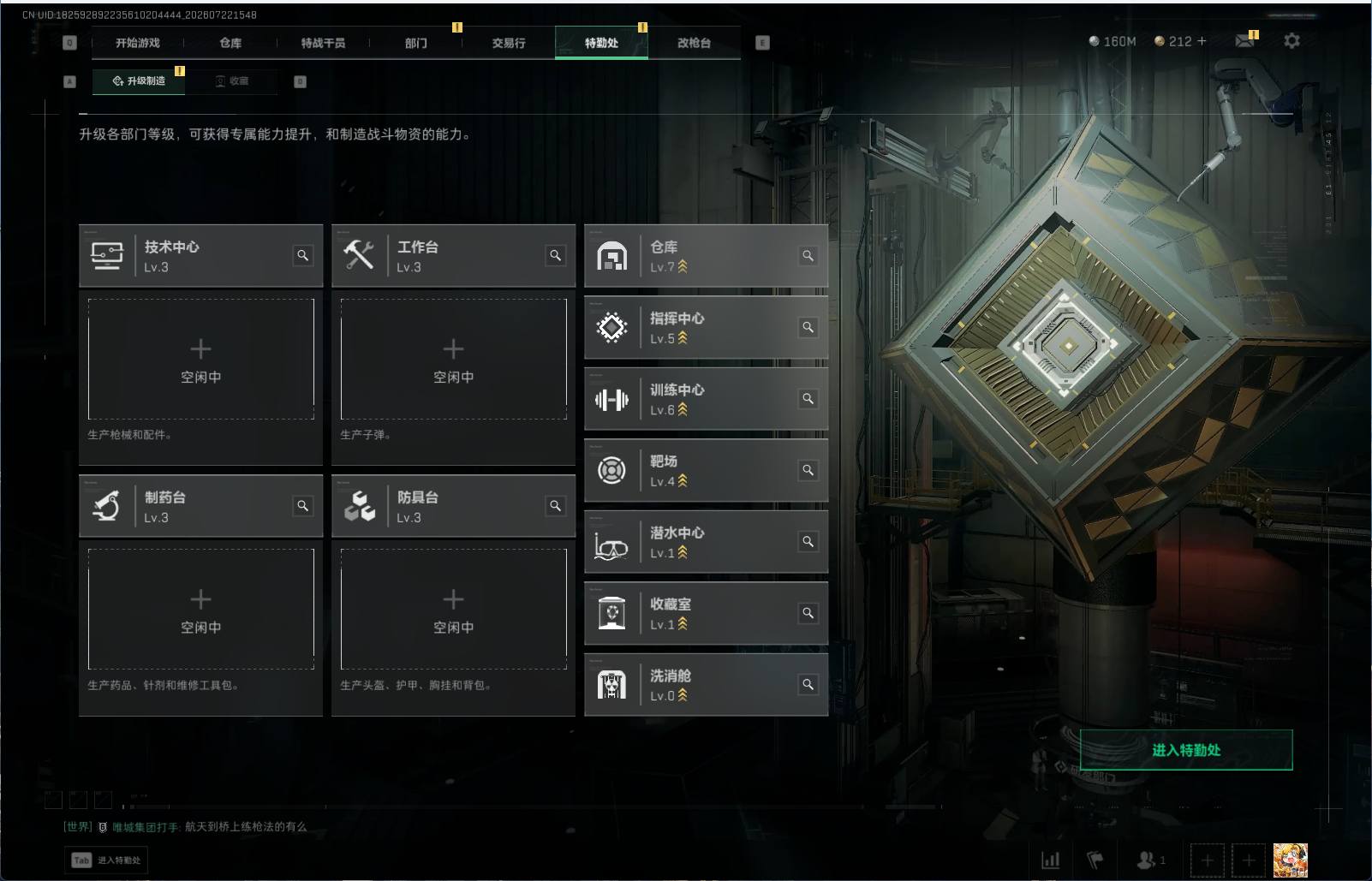The height and width of the screenshot is (881, 1372).
Task: Click the squad members icon
Action: (x=1150, y=860)
